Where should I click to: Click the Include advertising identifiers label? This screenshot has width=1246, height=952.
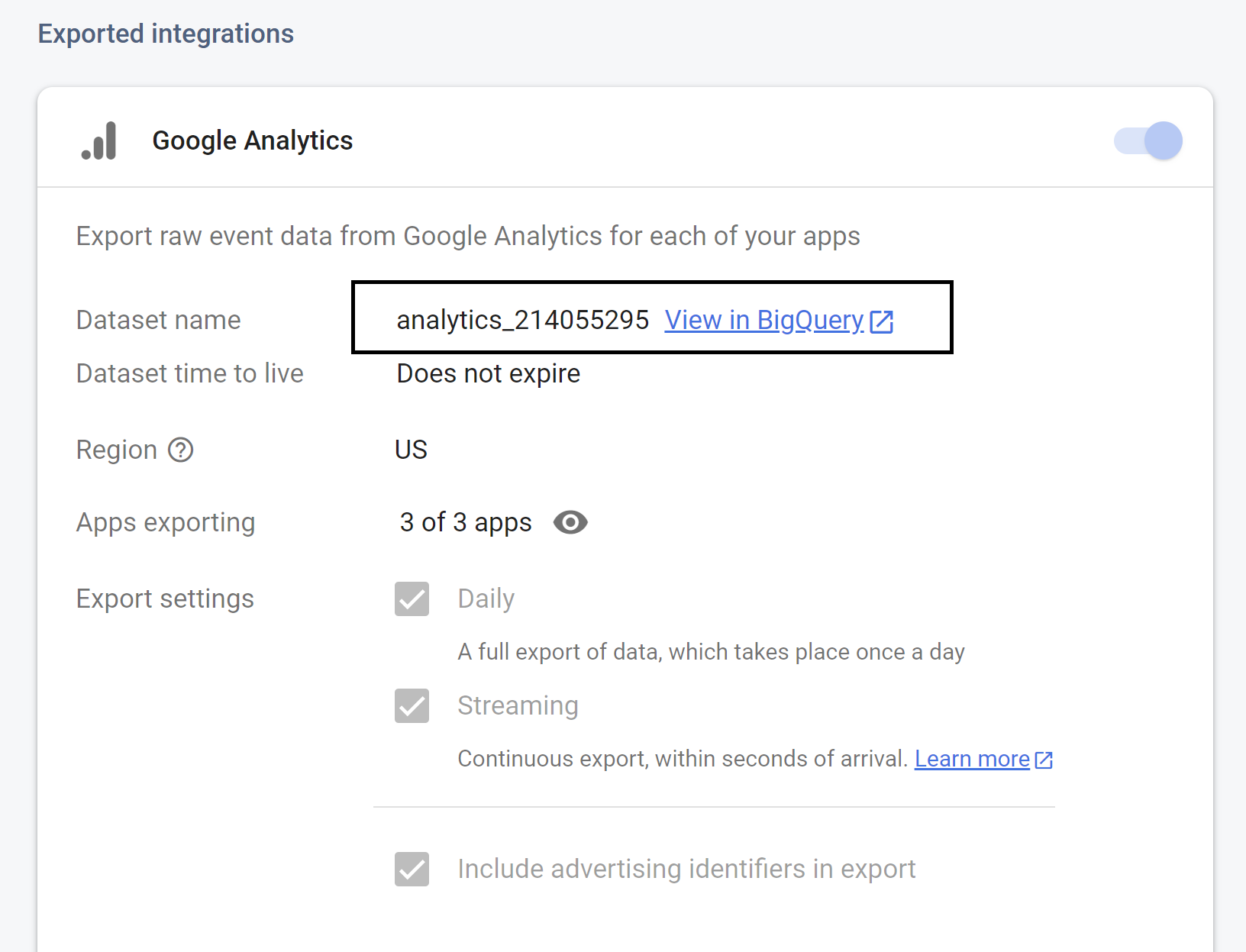[x=686, y=869]
